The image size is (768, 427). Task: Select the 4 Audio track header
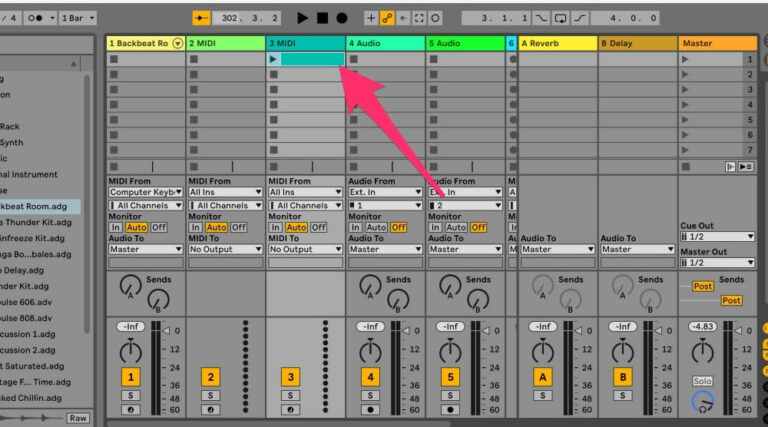click(x=385, y=44)
